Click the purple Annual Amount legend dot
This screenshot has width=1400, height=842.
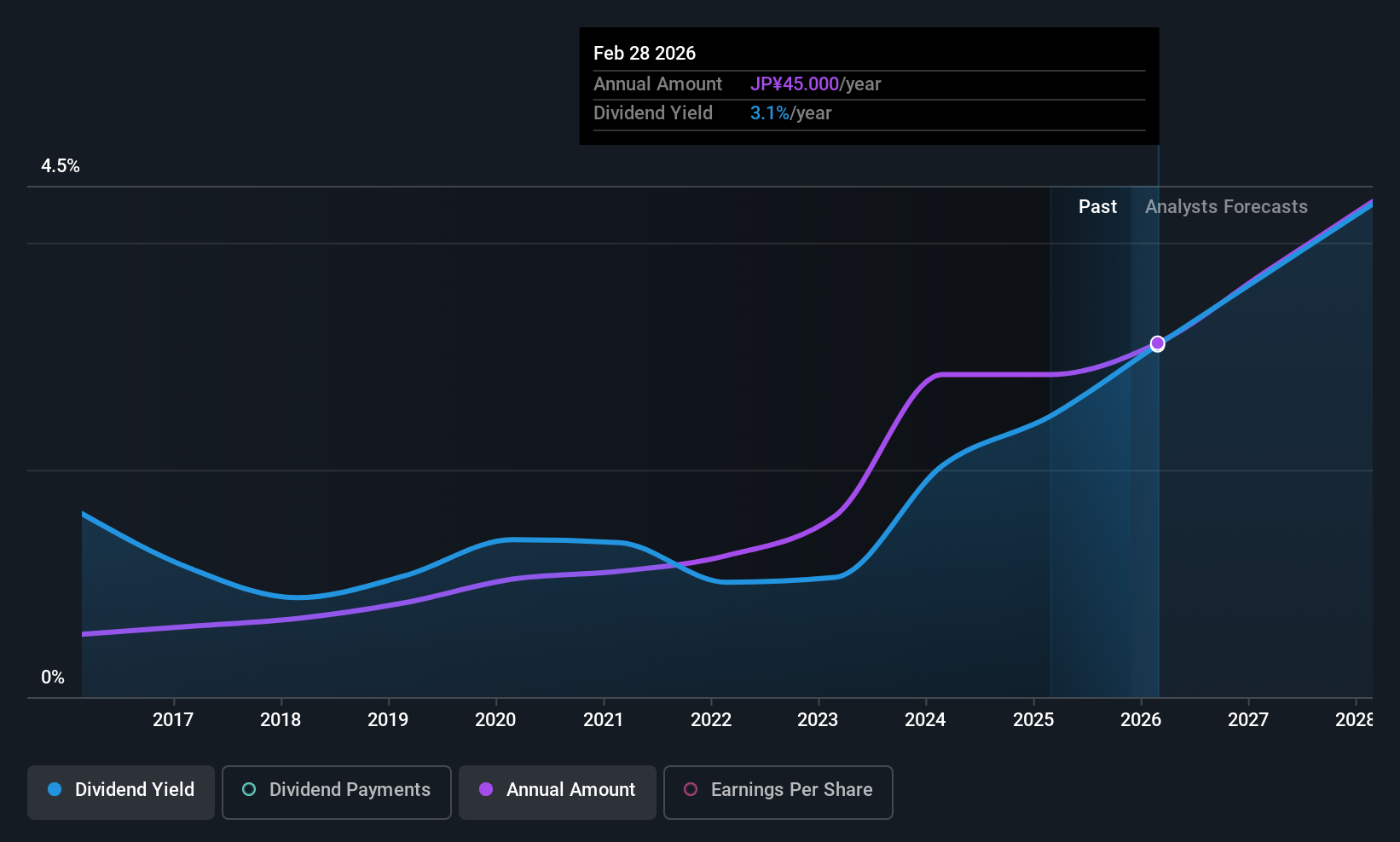pos(486,790)
